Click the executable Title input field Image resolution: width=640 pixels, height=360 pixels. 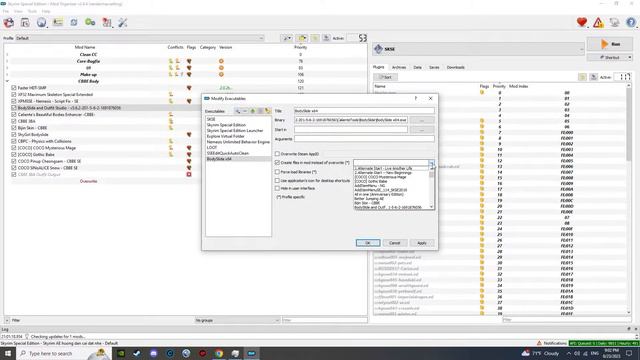364,111
